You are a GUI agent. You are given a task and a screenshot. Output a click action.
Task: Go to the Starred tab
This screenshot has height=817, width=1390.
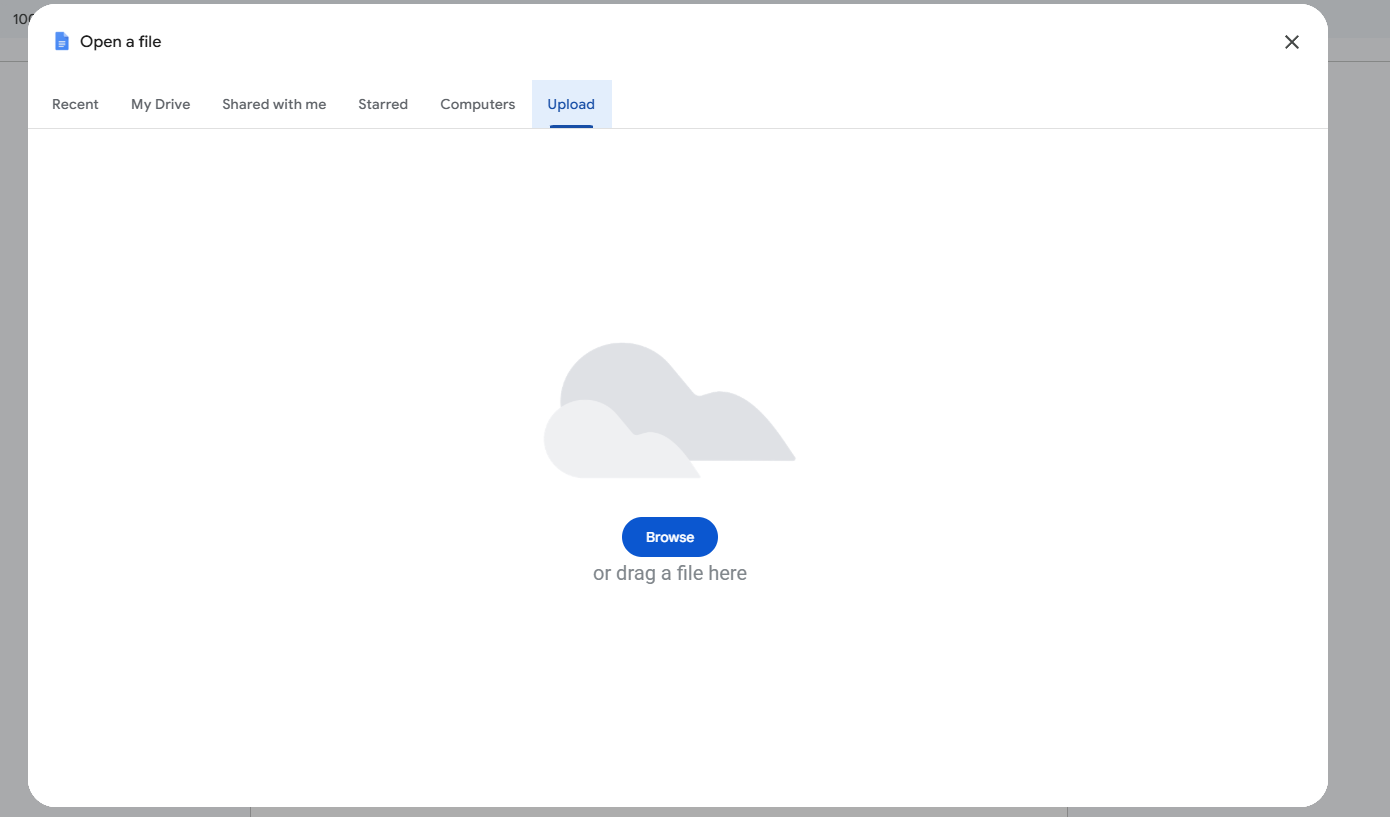[x=383, y=104]
